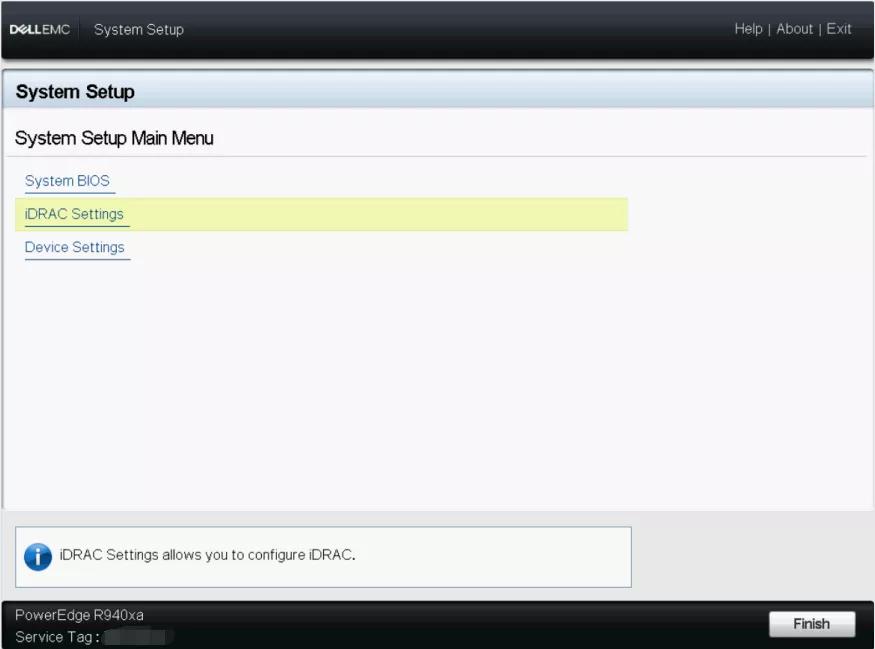This screenshot has width=875, height=649.
Task: Open Help in the top bar
Action: 748,29
